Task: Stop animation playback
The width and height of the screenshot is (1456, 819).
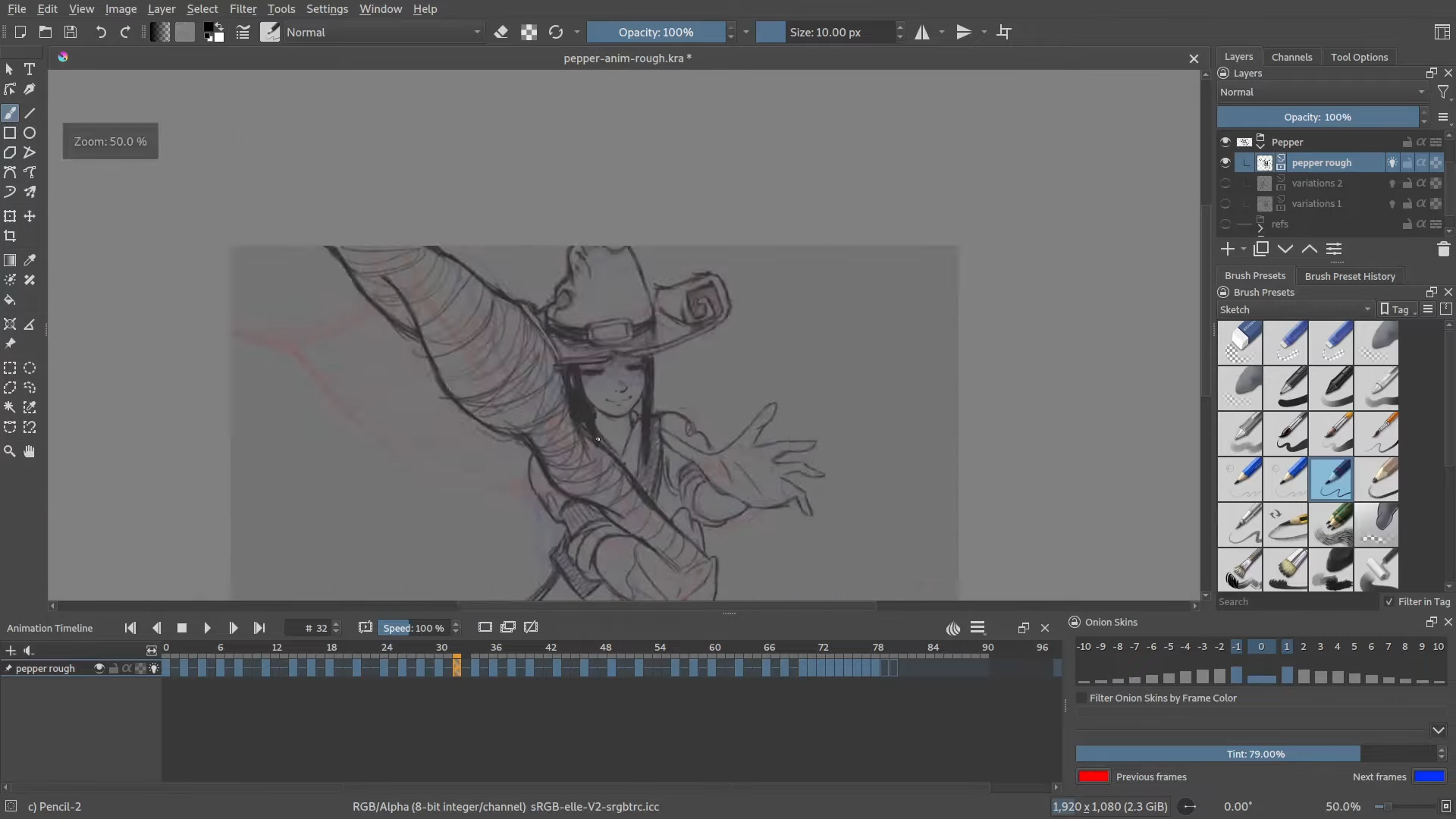Action: [x=182, y=628]
